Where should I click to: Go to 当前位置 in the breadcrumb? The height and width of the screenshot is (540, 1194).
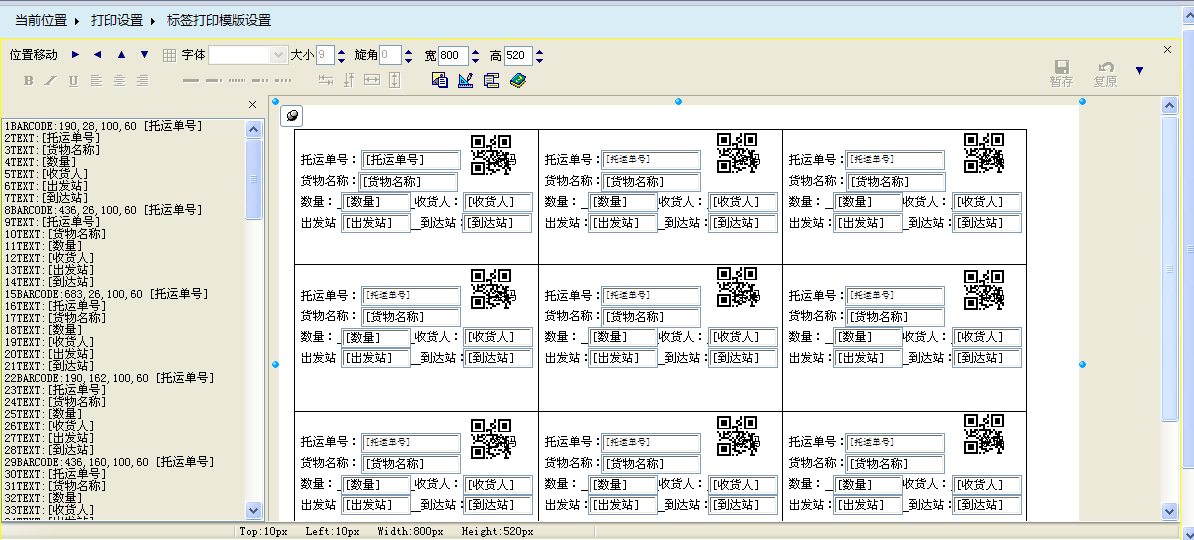click(41, 21)
